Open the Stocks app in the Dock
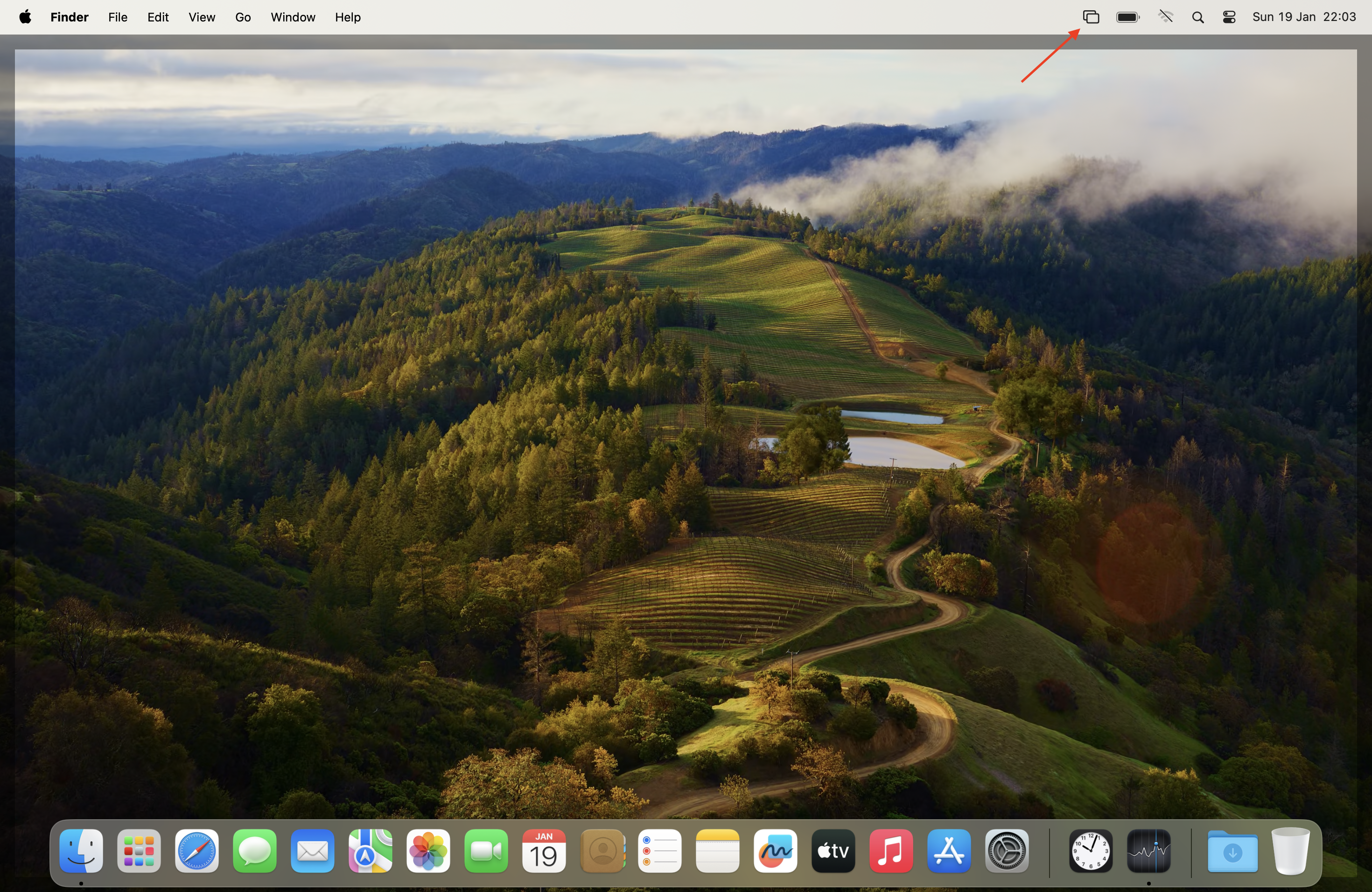The image size is (1372, 892). click(x=1149, y=851)
